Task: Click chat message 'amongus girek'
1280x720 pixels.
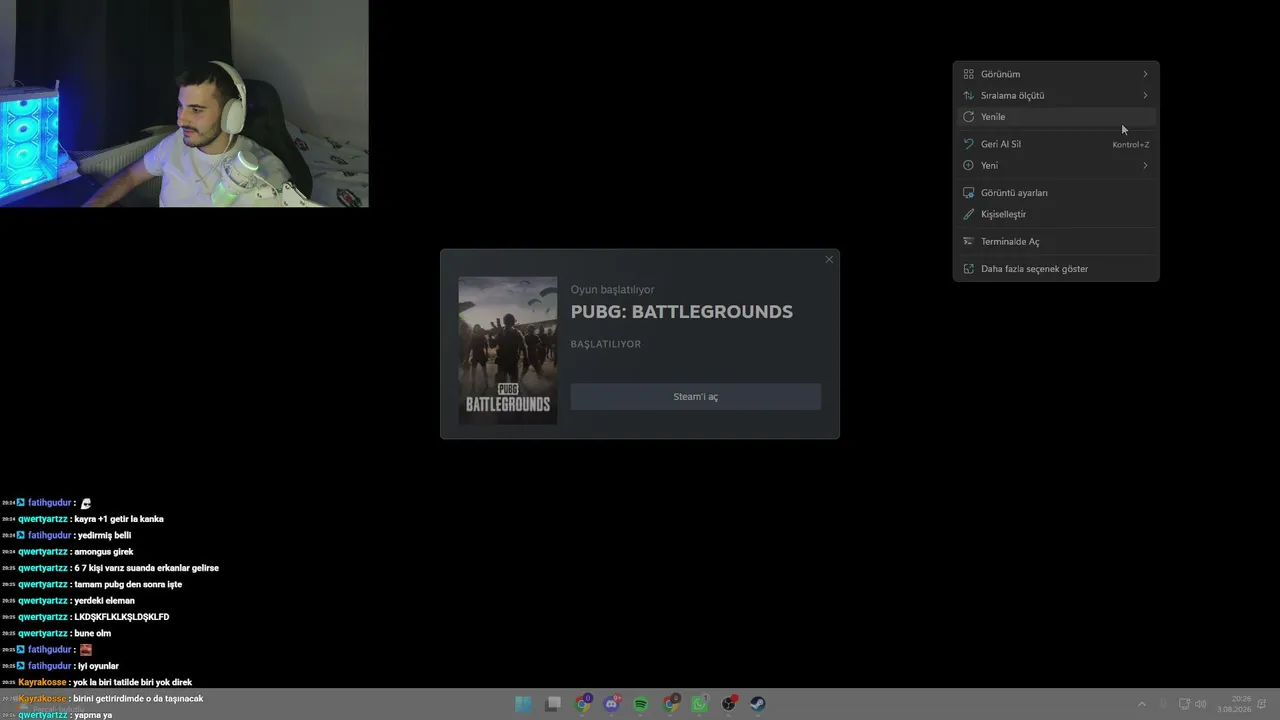Action: point(104,552)
